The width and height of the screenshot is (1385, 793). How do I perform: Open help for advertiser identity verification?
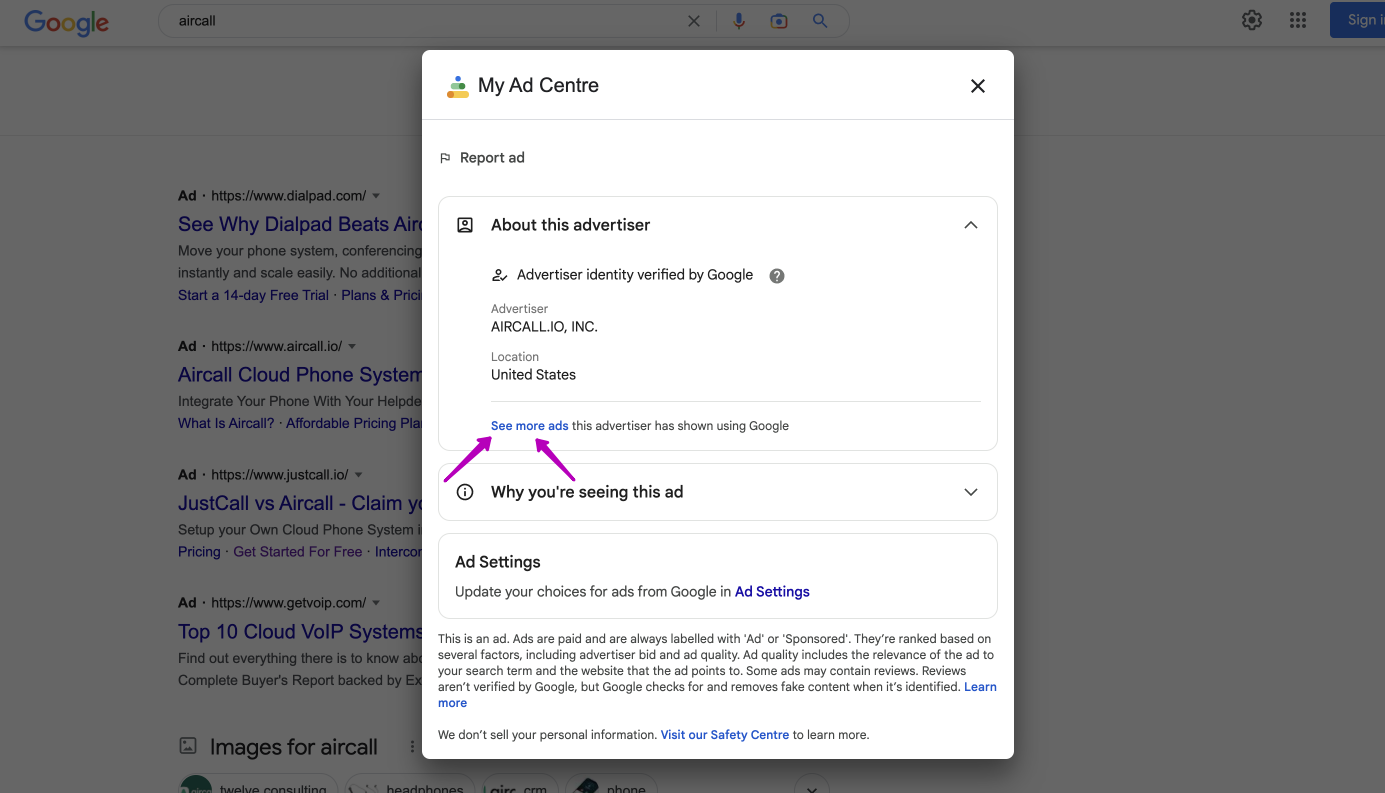click(x=777, y=276)
